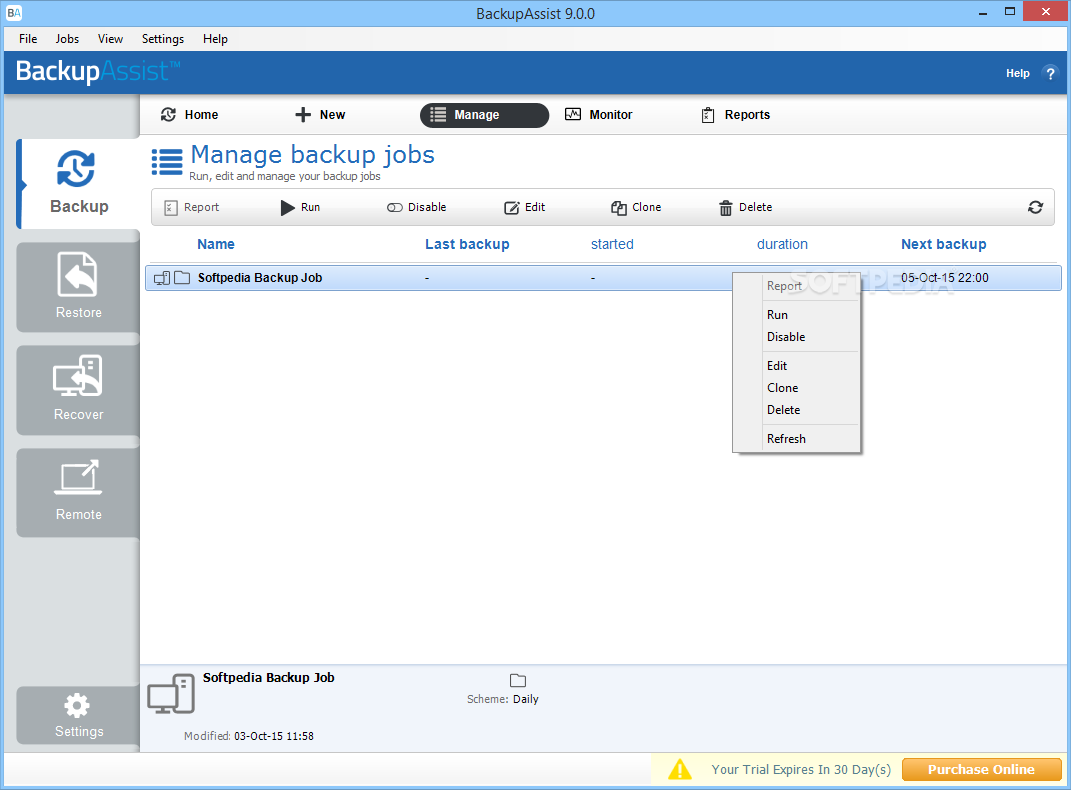Select the Softpedia Backup Job row name
This screenshot has width=1071, height=790.
pos(260,278)
